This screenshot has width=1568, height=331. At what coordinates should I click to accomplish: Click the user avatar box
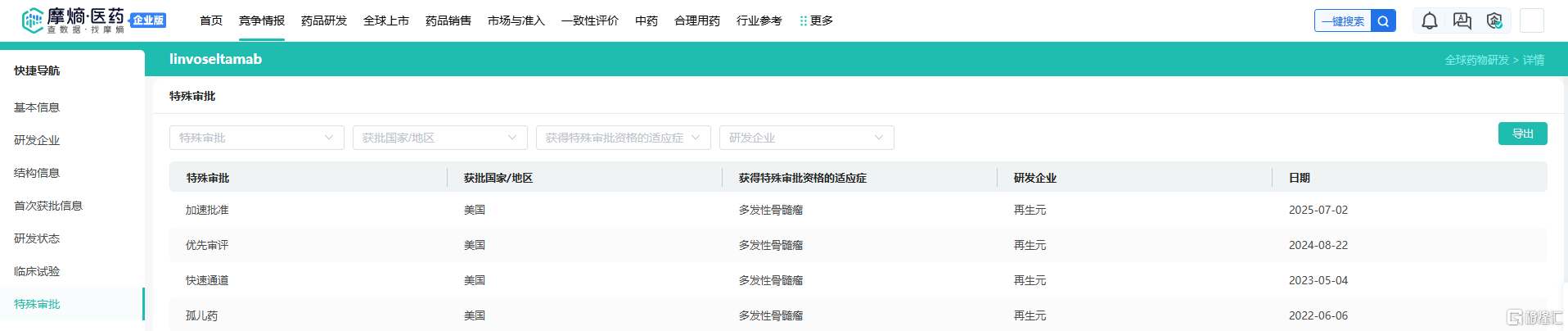pyautogui.click(x=1532, y=20)
